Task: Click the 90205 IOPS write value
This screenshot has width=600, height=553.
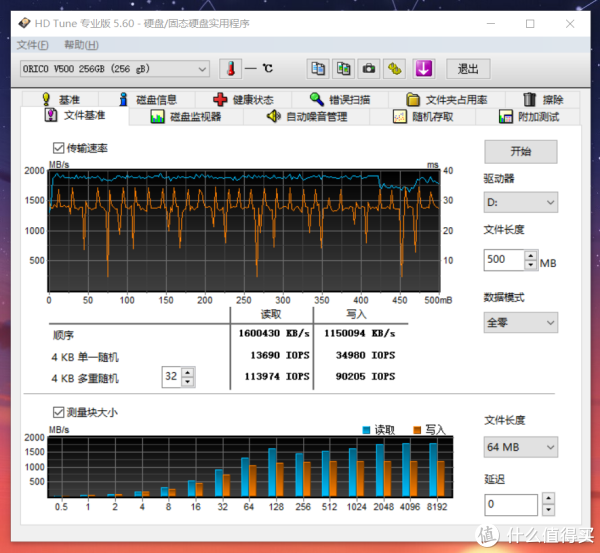Action: point(365,377)
